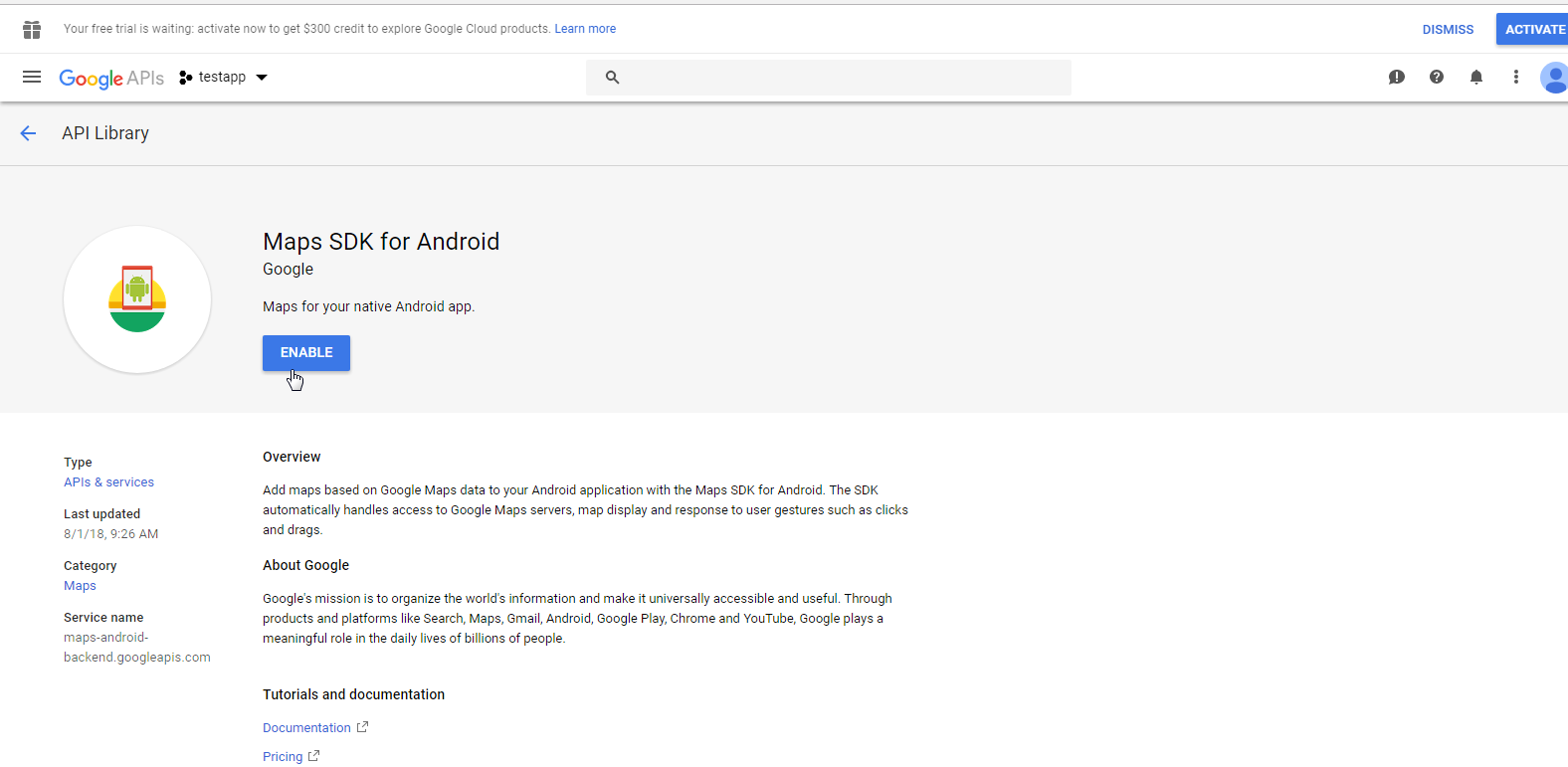Click the Pricing external link icon

pyautogui.click(x=313, y=756)
